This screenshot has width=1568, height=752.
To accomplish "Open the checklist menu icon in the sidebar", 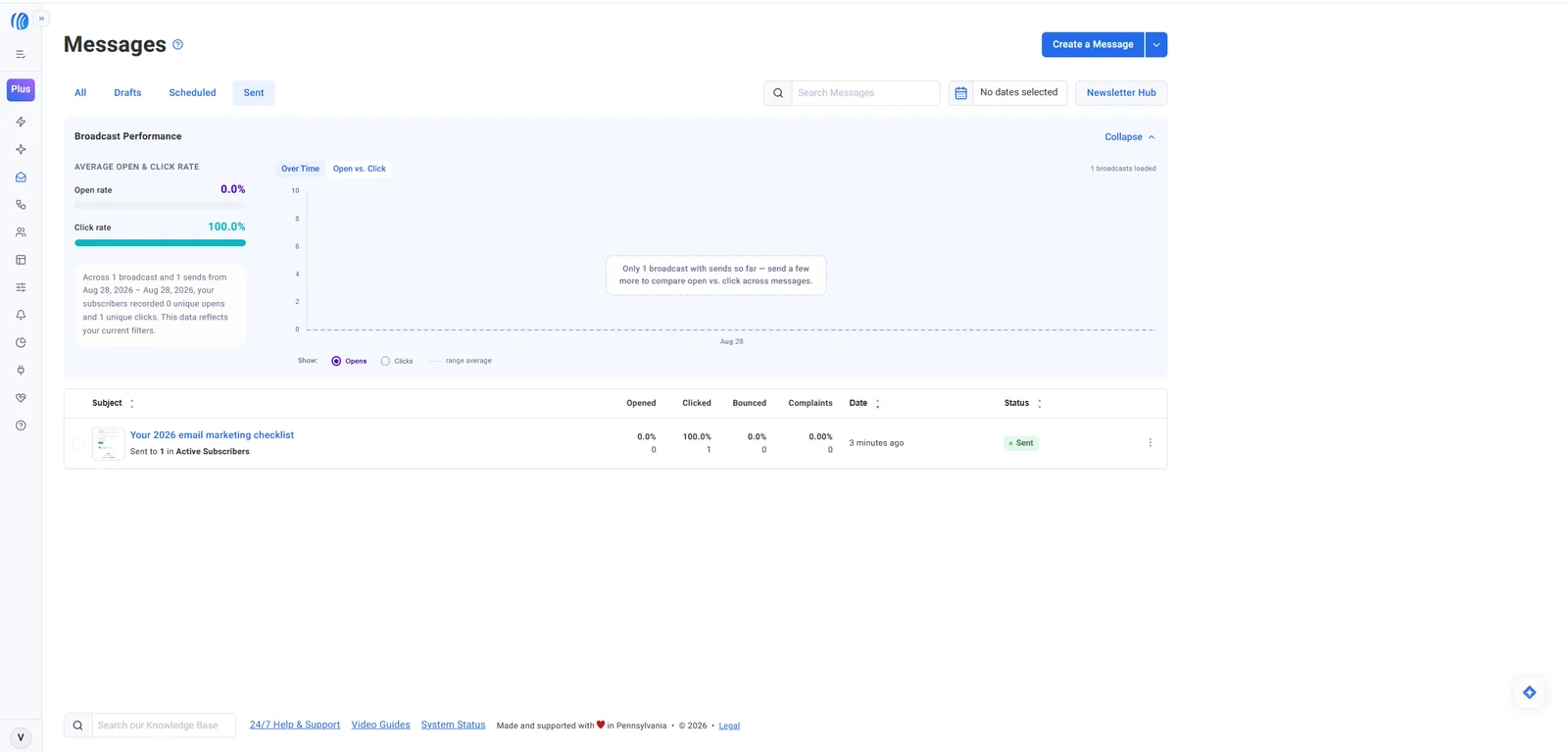I will pos(21,55).
